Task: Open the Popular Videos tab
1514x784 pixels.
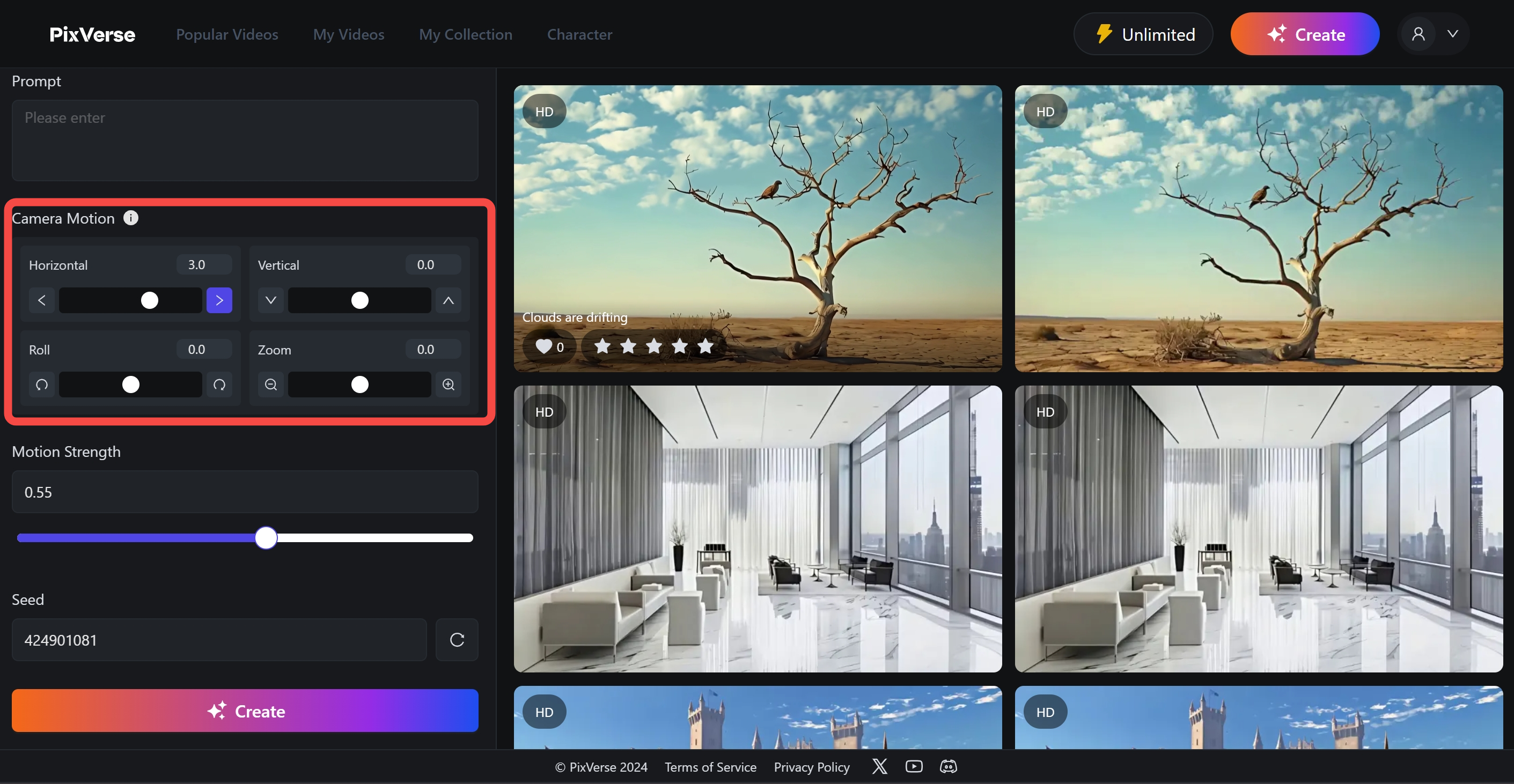Action: tap(227, 35)
